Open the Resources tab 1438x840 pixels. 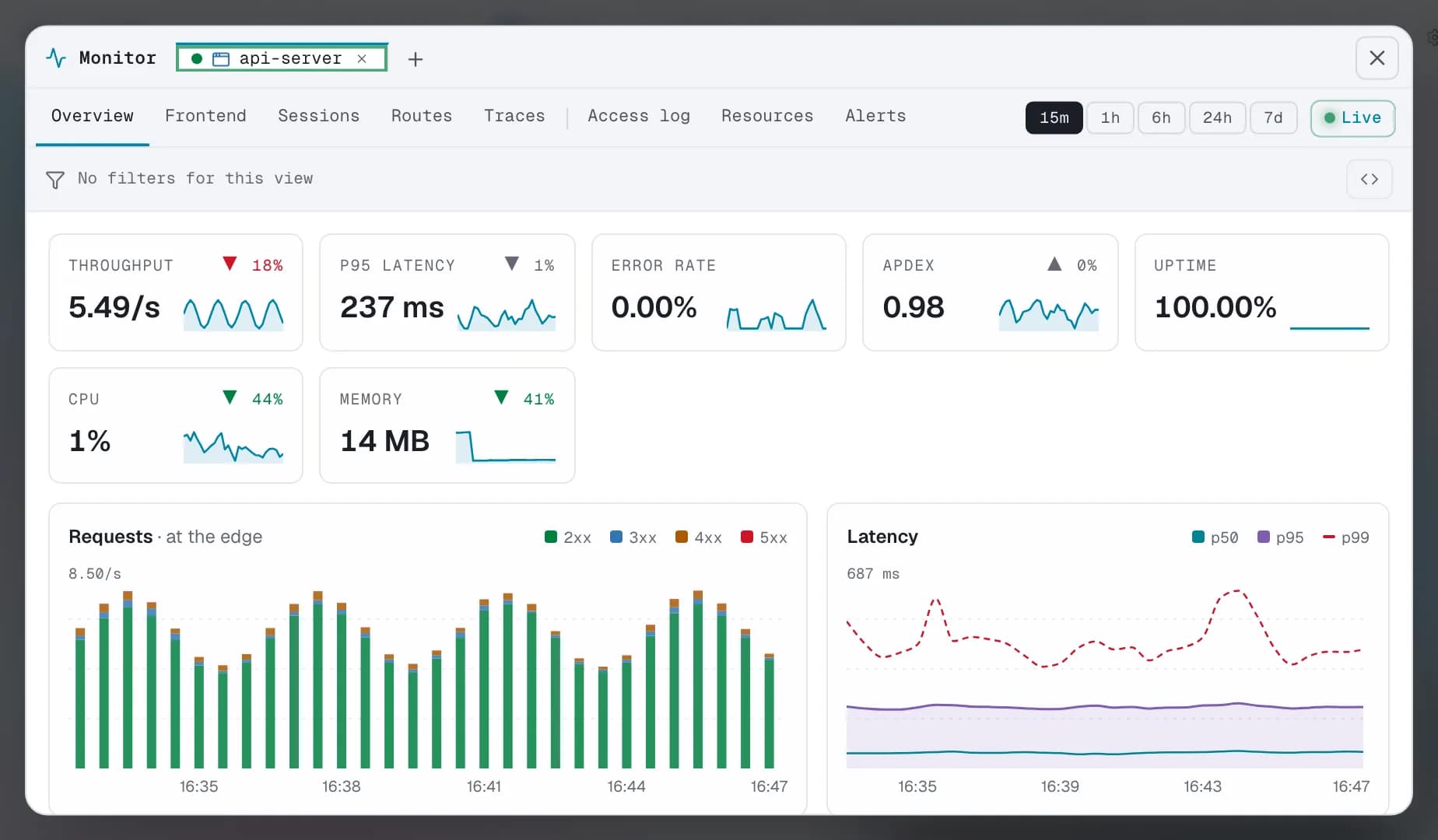(767, 116)
